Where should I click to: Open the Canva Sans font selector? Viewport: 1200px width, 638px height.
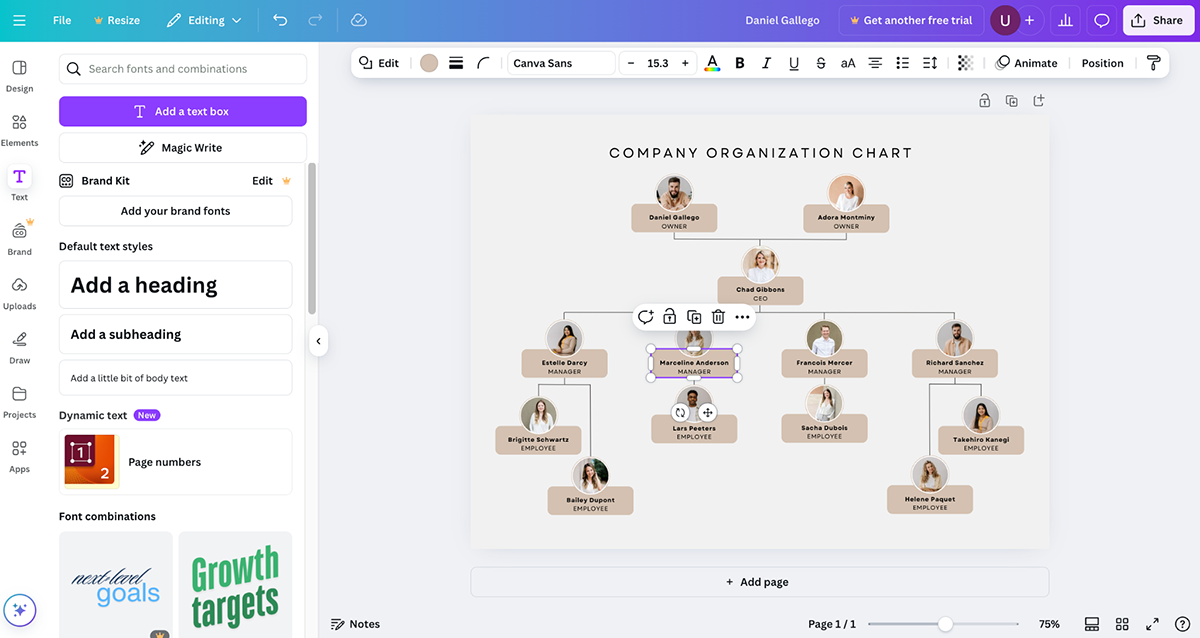pos(561,63)
